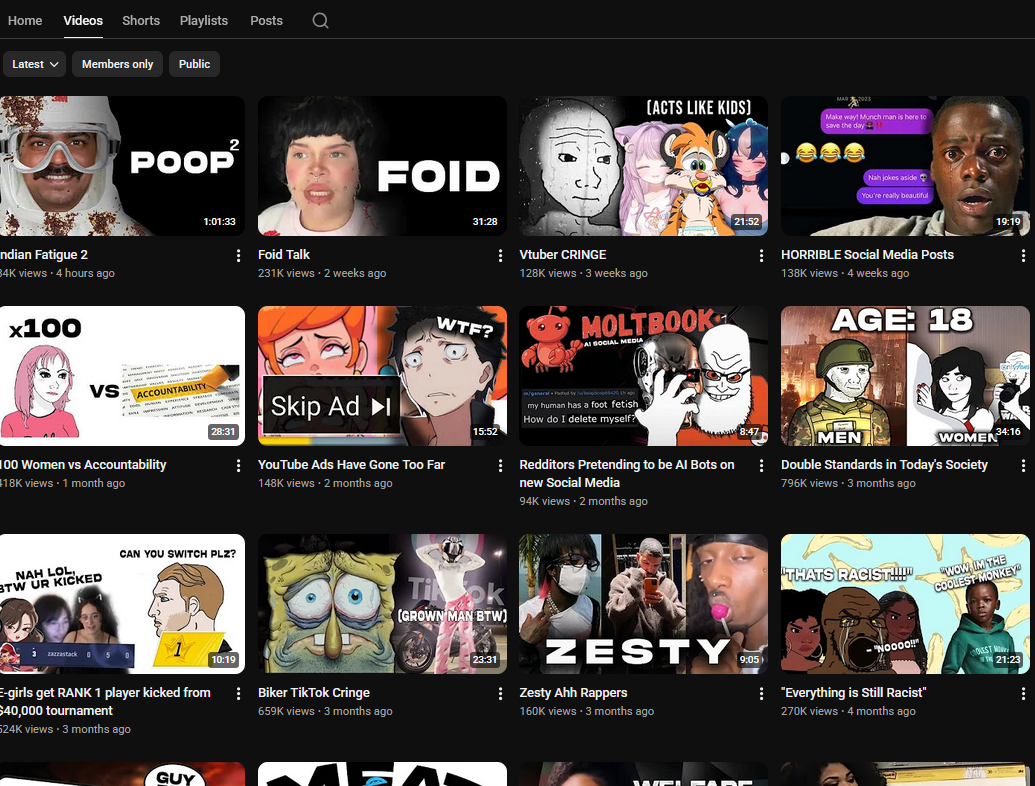This screenshot has height=786, width=1035.
Task: Play the Skip Ad WTF thumbnail
Action: 382,376
